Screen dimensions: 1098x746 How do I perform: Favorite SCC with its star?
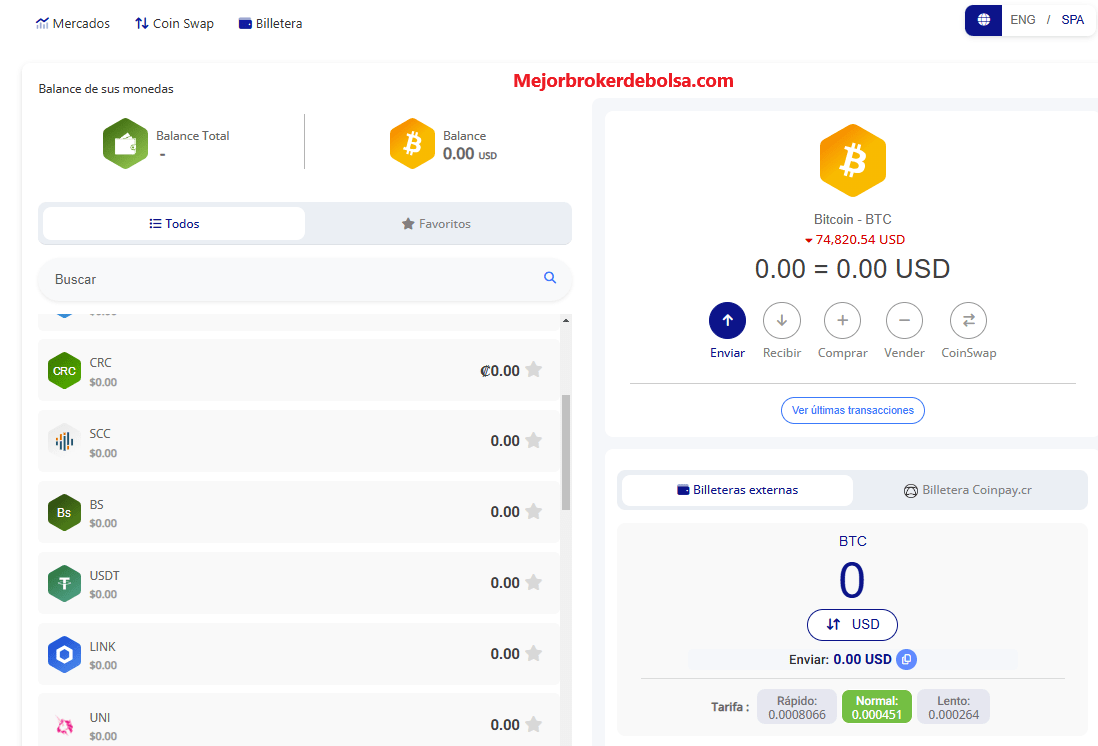click(534, 440)
